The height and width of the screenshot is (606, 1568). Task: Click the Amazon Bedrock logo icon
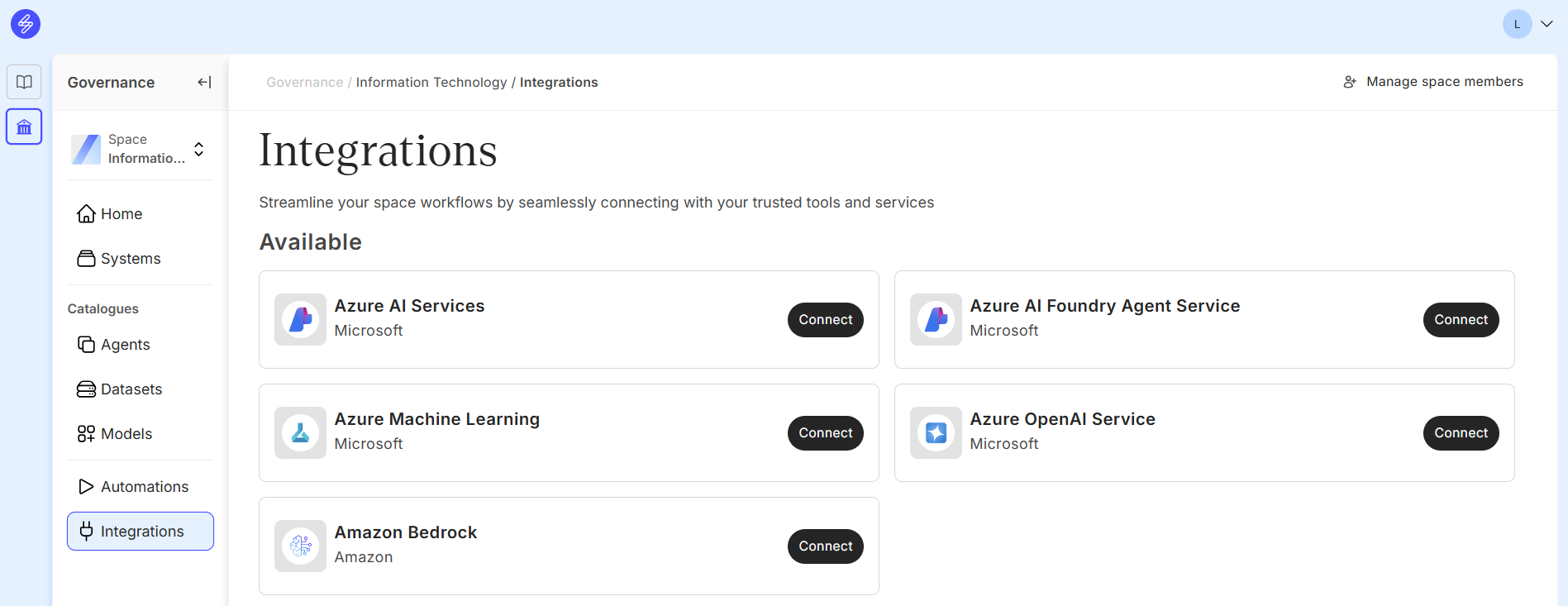click(x=300, y=546)
